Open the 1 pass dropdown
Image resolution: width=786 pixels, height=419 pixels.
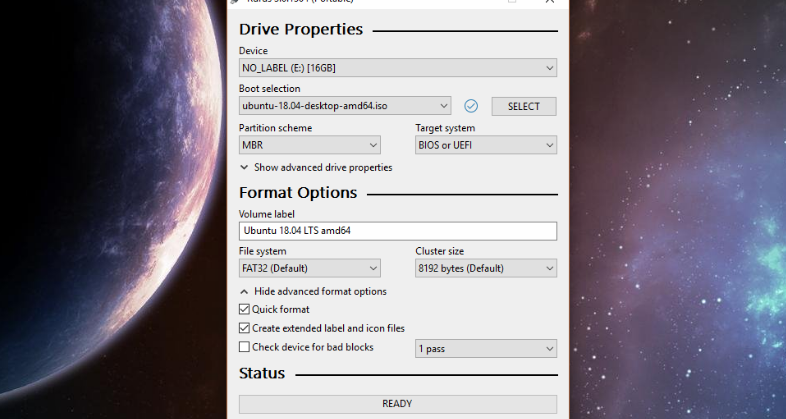tap(486, 348)
